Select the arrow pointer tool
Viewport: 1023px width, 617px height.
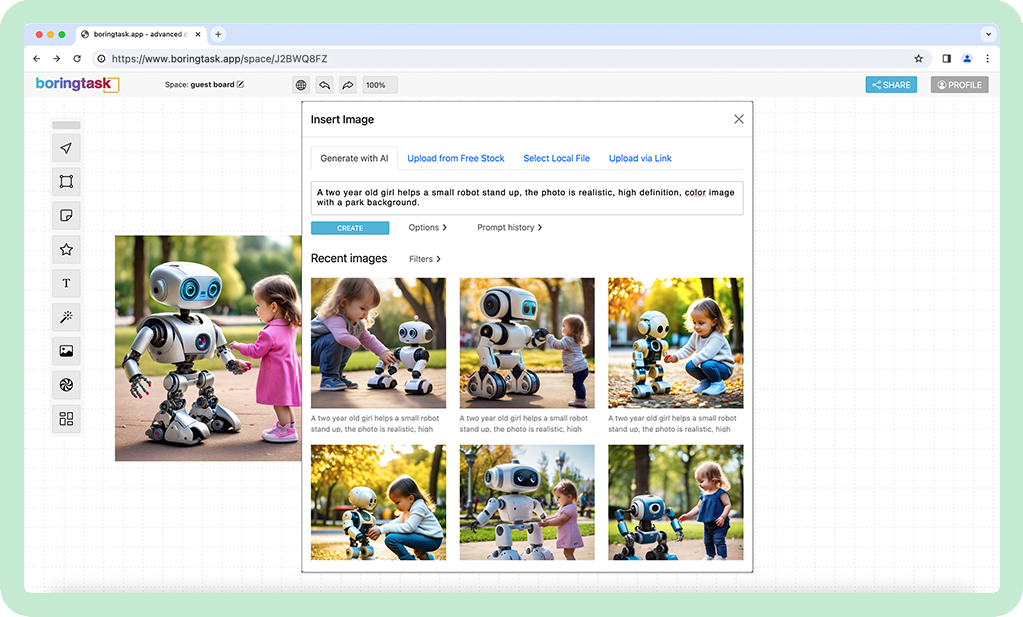pyautogui.click(x=66, y=148)
